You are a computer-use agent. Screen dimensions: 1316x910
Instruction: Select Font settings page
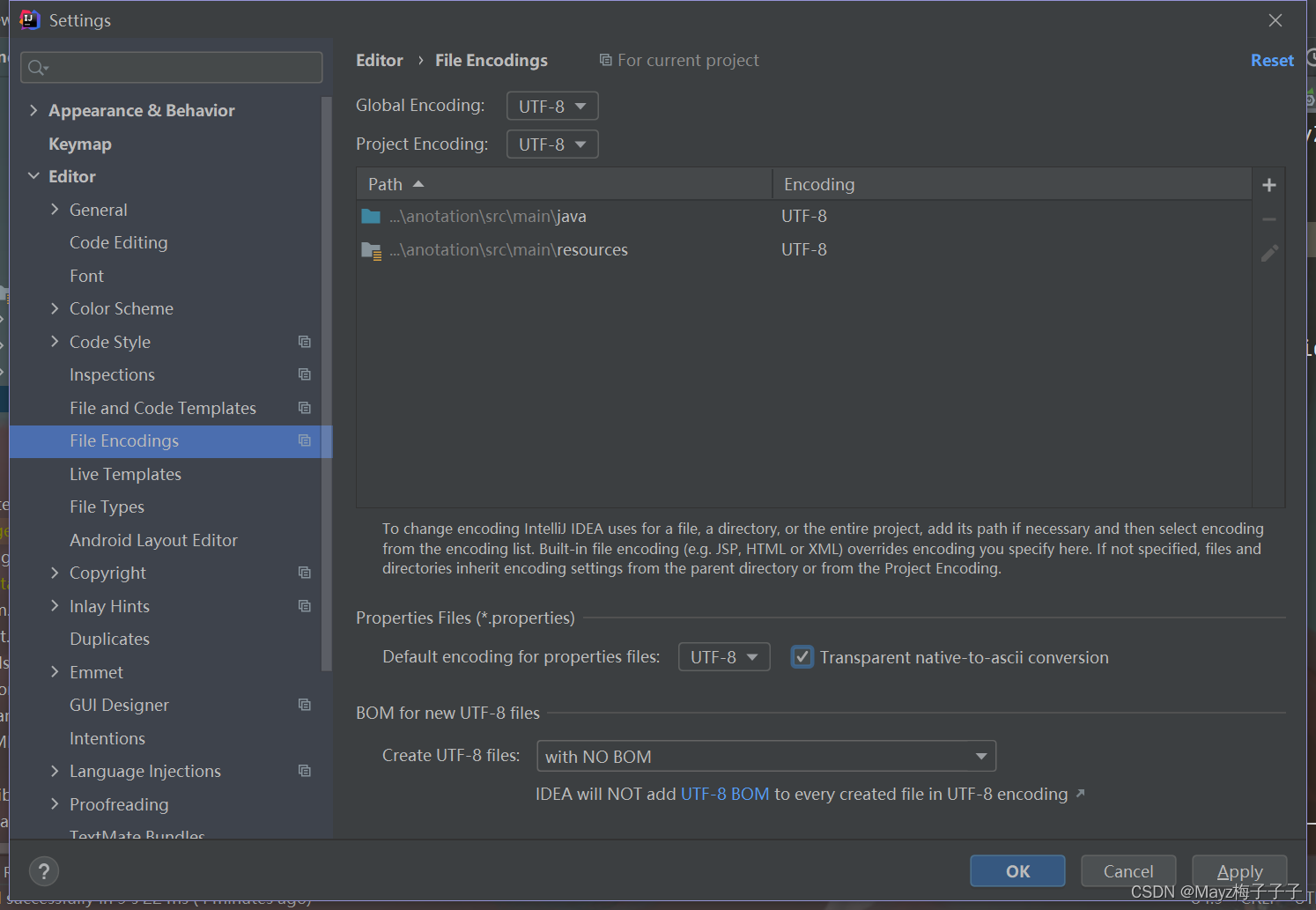point(86,276)
